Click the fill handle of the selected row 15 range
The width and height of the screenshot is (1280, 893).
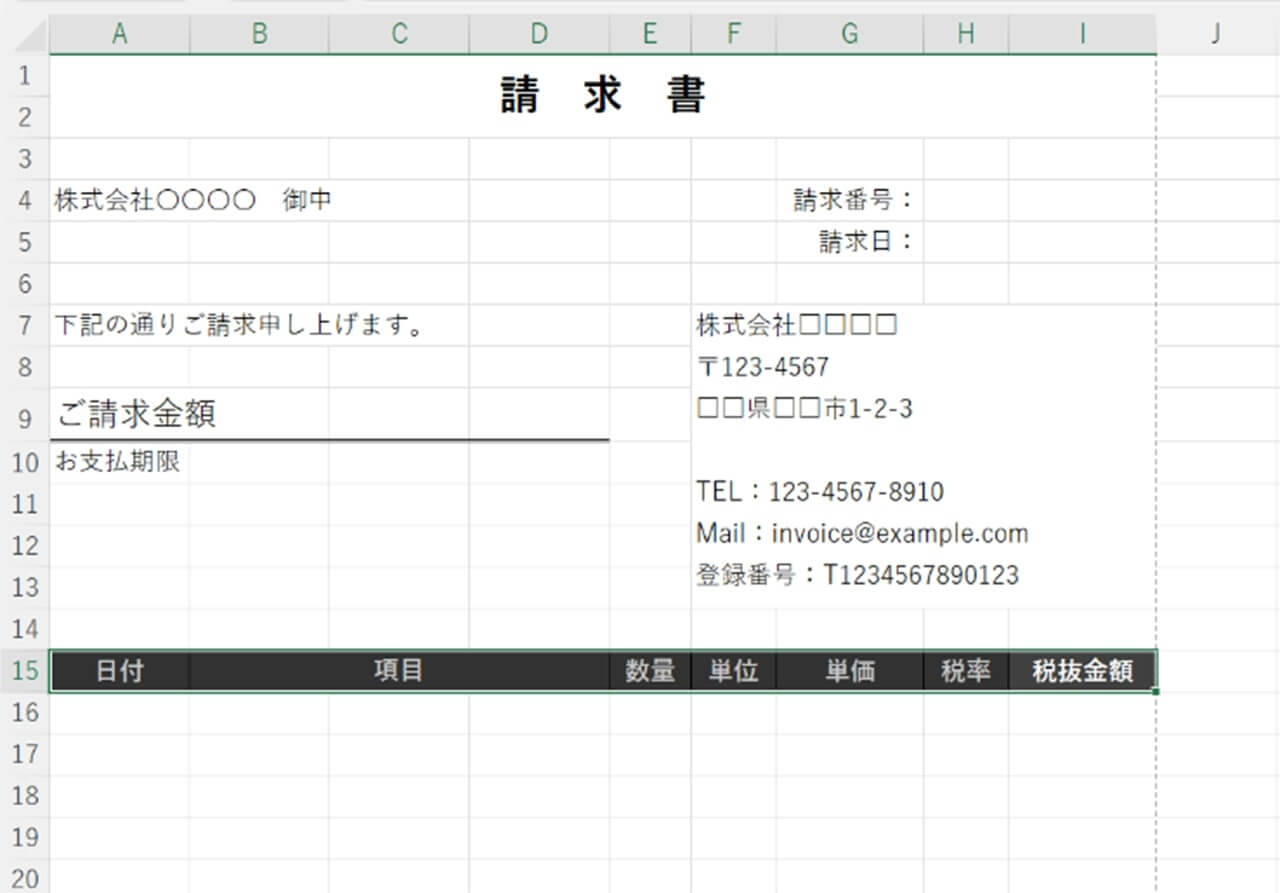pos(1157,691)
